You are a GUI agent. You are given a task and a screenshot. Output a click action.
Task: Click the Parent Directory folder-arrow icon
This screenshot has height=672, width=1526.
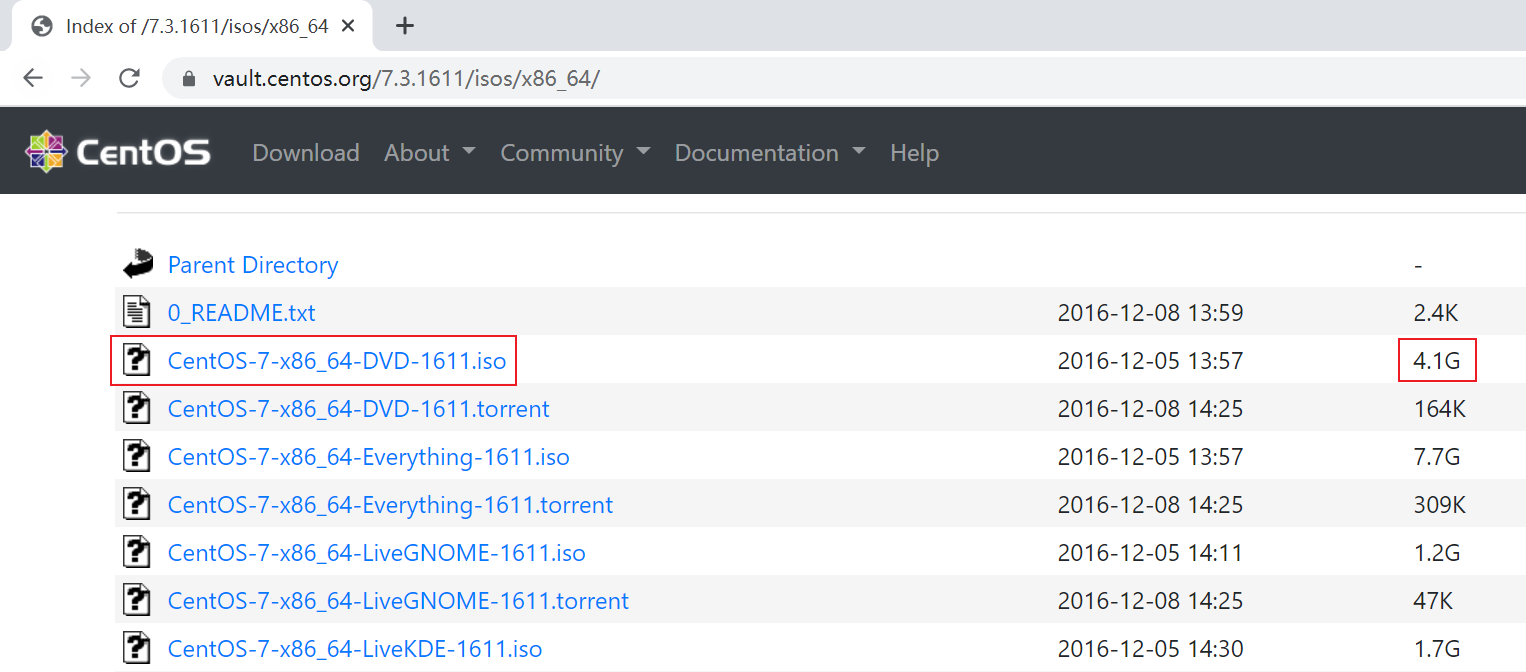point(137,264)
